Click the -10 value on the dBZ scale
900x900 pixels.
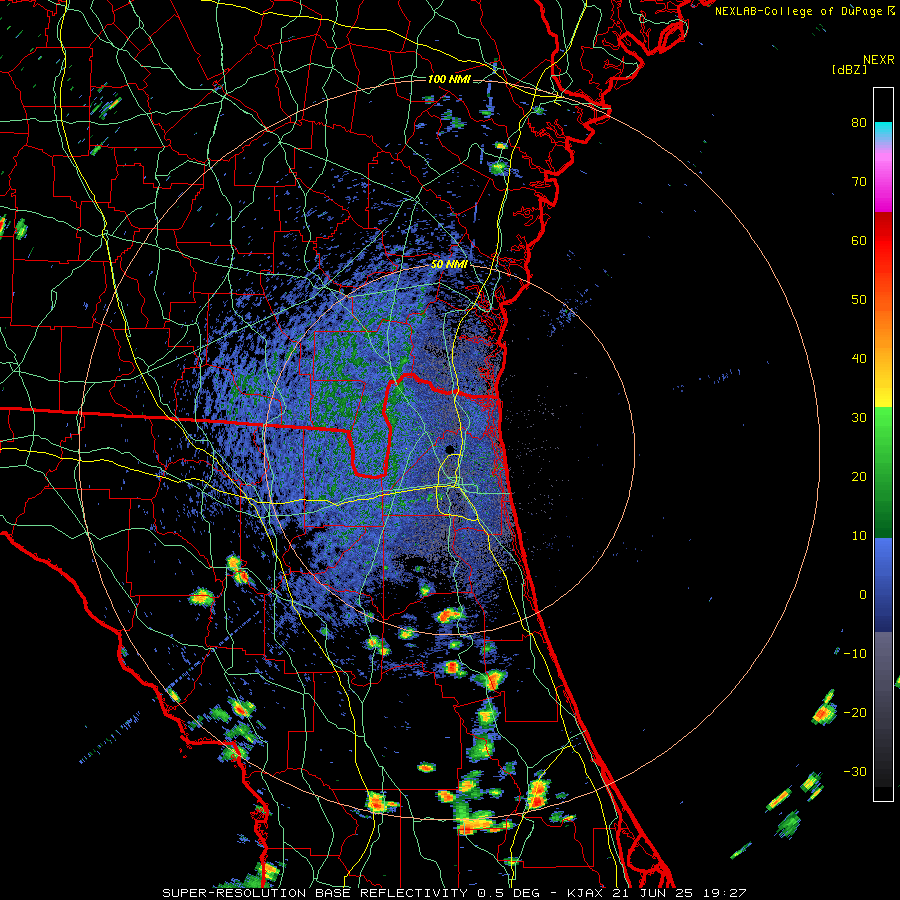coord(855,653)
